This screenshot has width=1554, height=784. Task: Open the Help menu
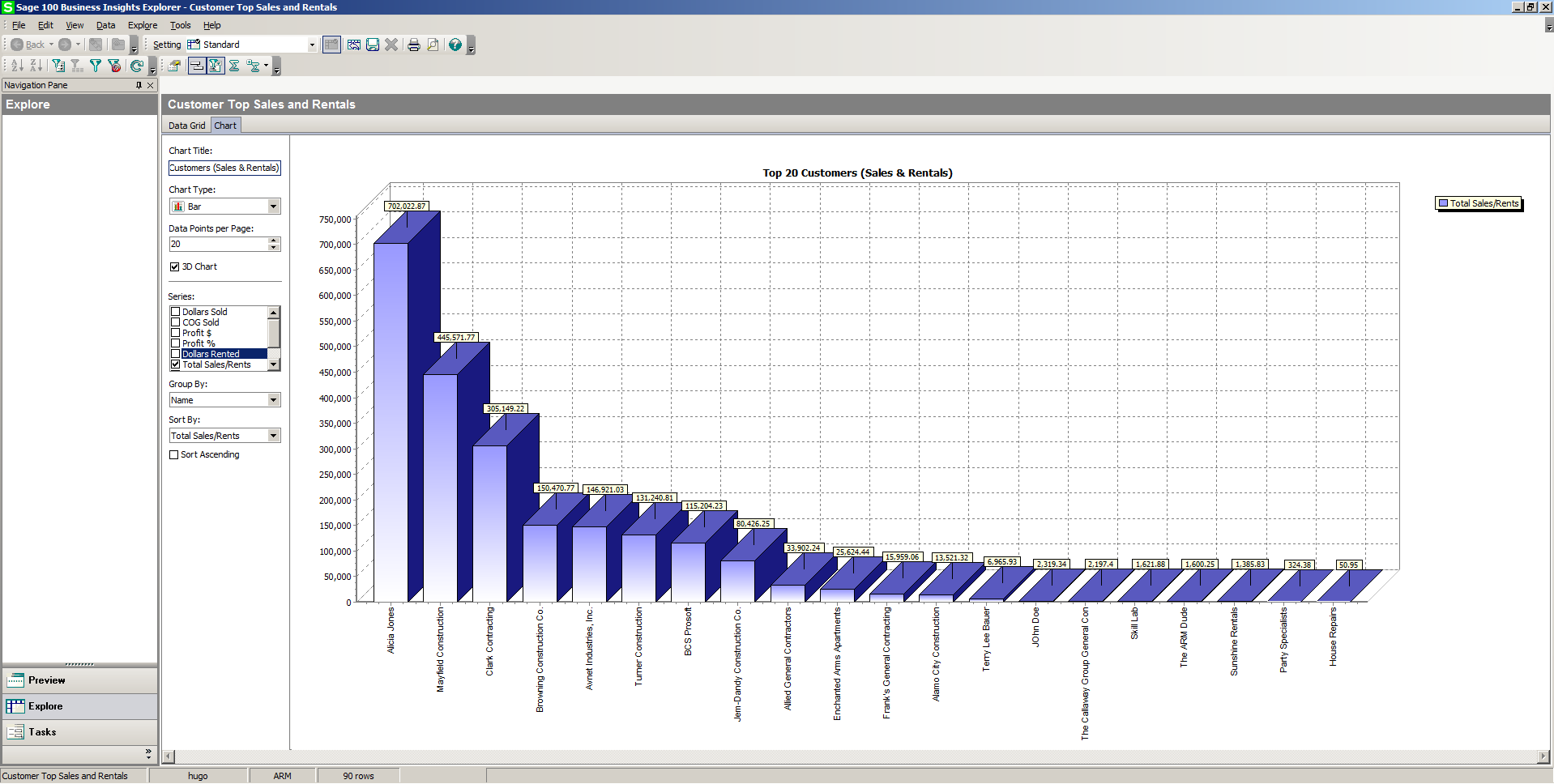(212, 25)
